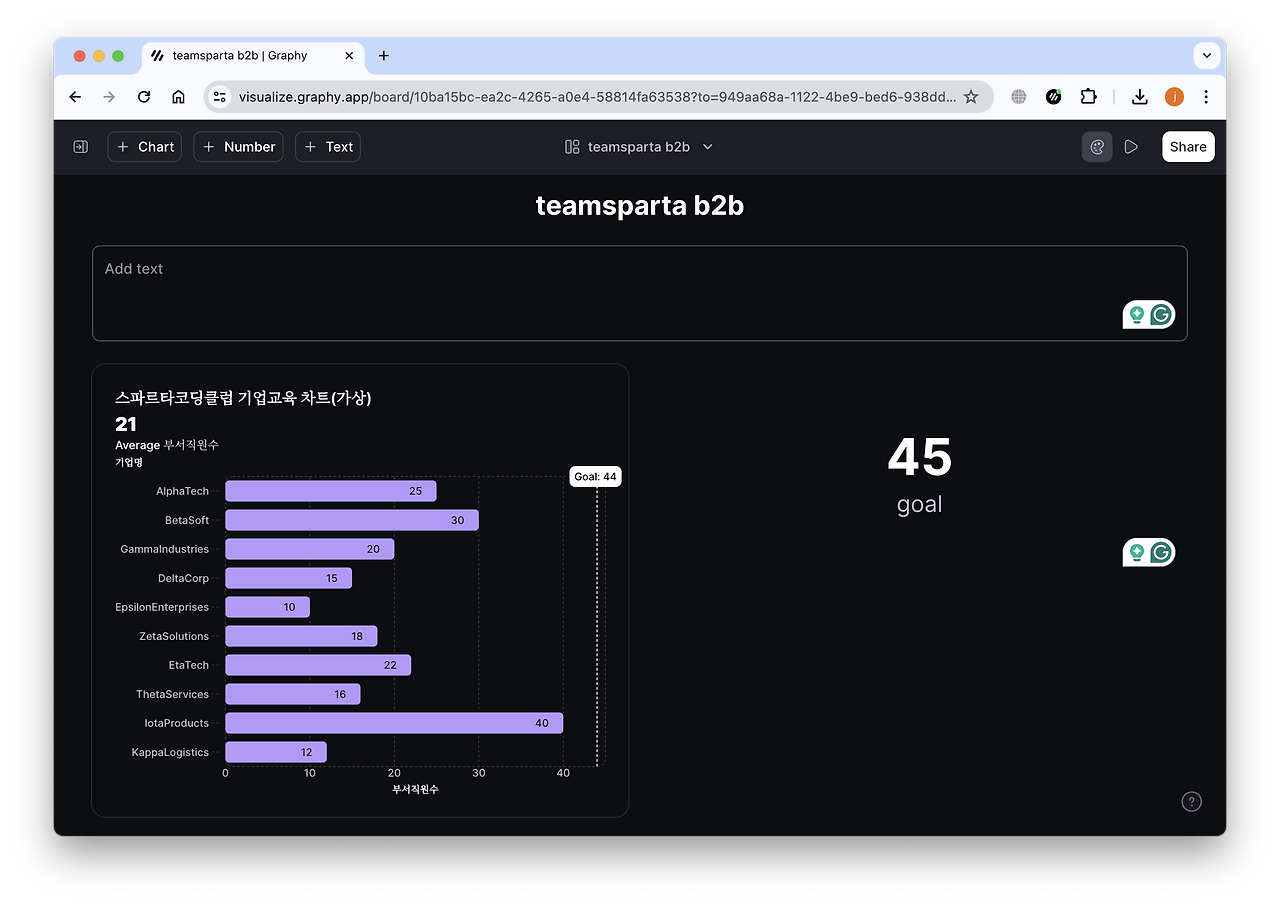The width and height of the screenshot is (1280, 907).
Task: Click the globe extension icon
Action: 1019,97
